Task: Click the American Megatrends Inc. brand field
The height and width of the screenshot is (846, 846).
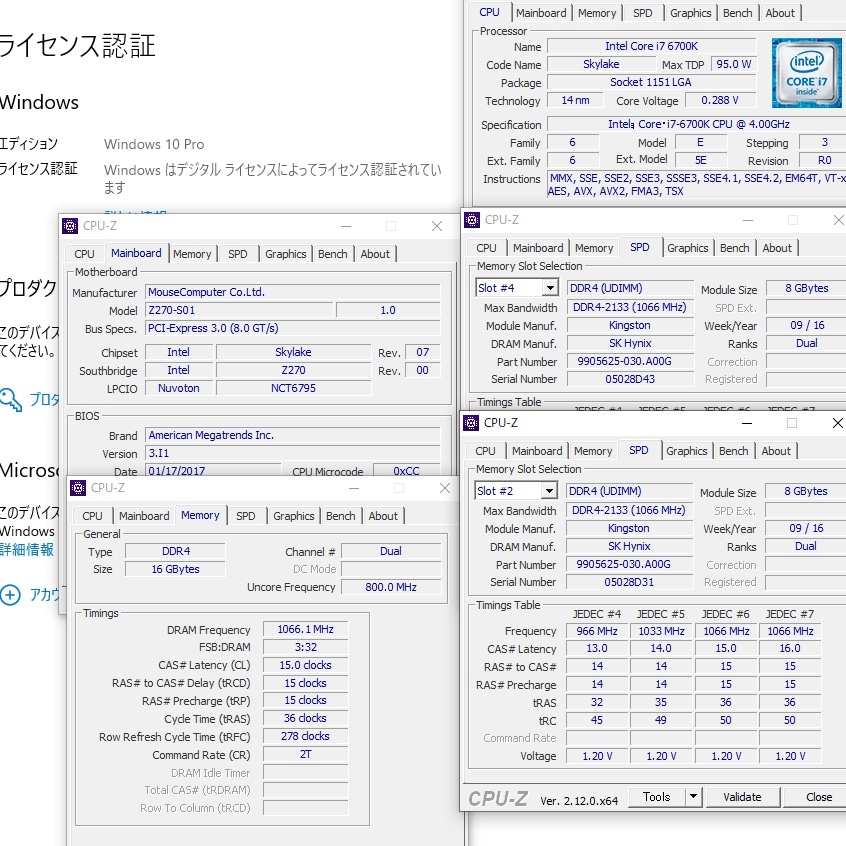Action: tap(292, 435)
